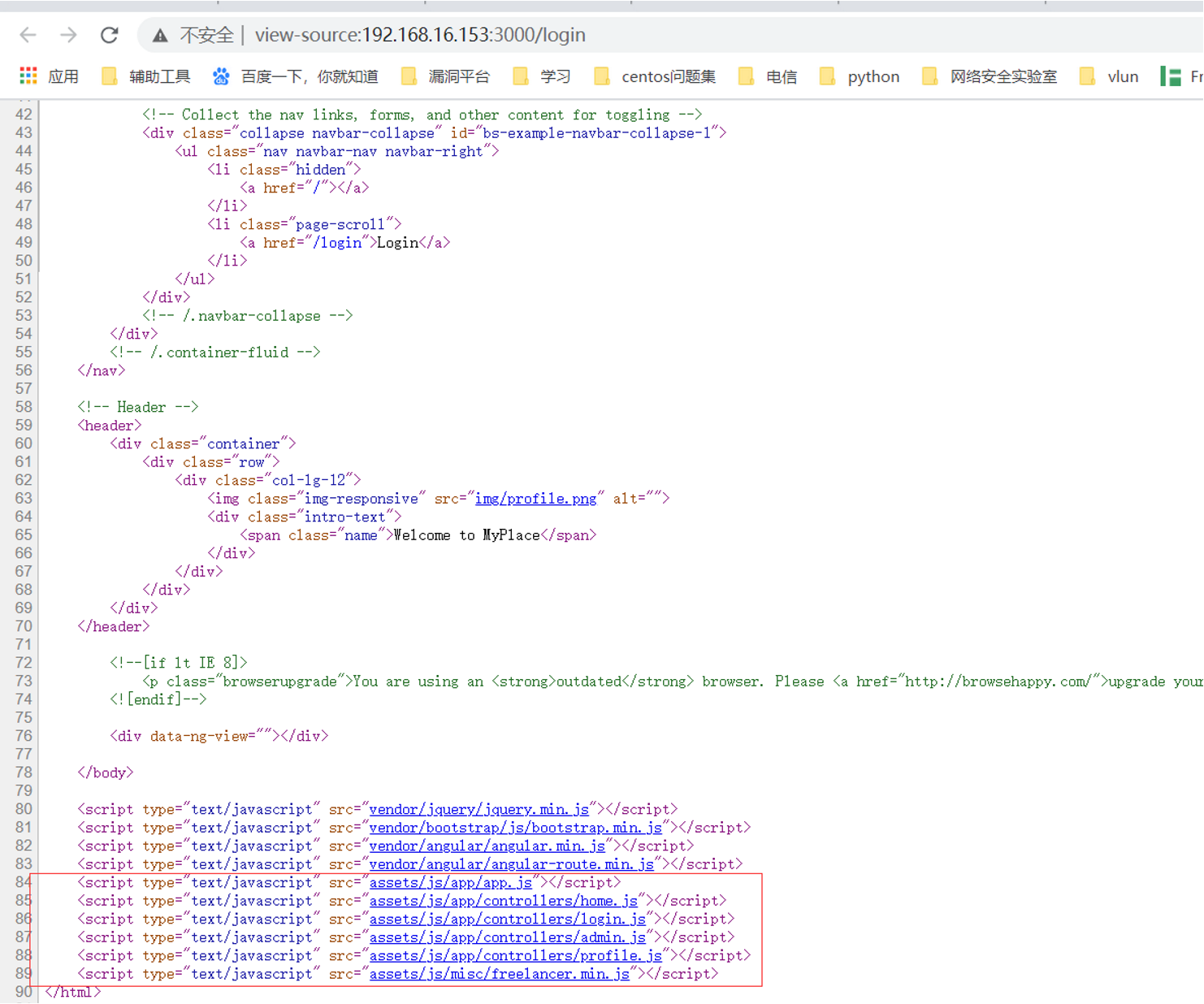Click the browser back arrow
This screenshot has height=1004, width=1204.
tap(28, 35)
